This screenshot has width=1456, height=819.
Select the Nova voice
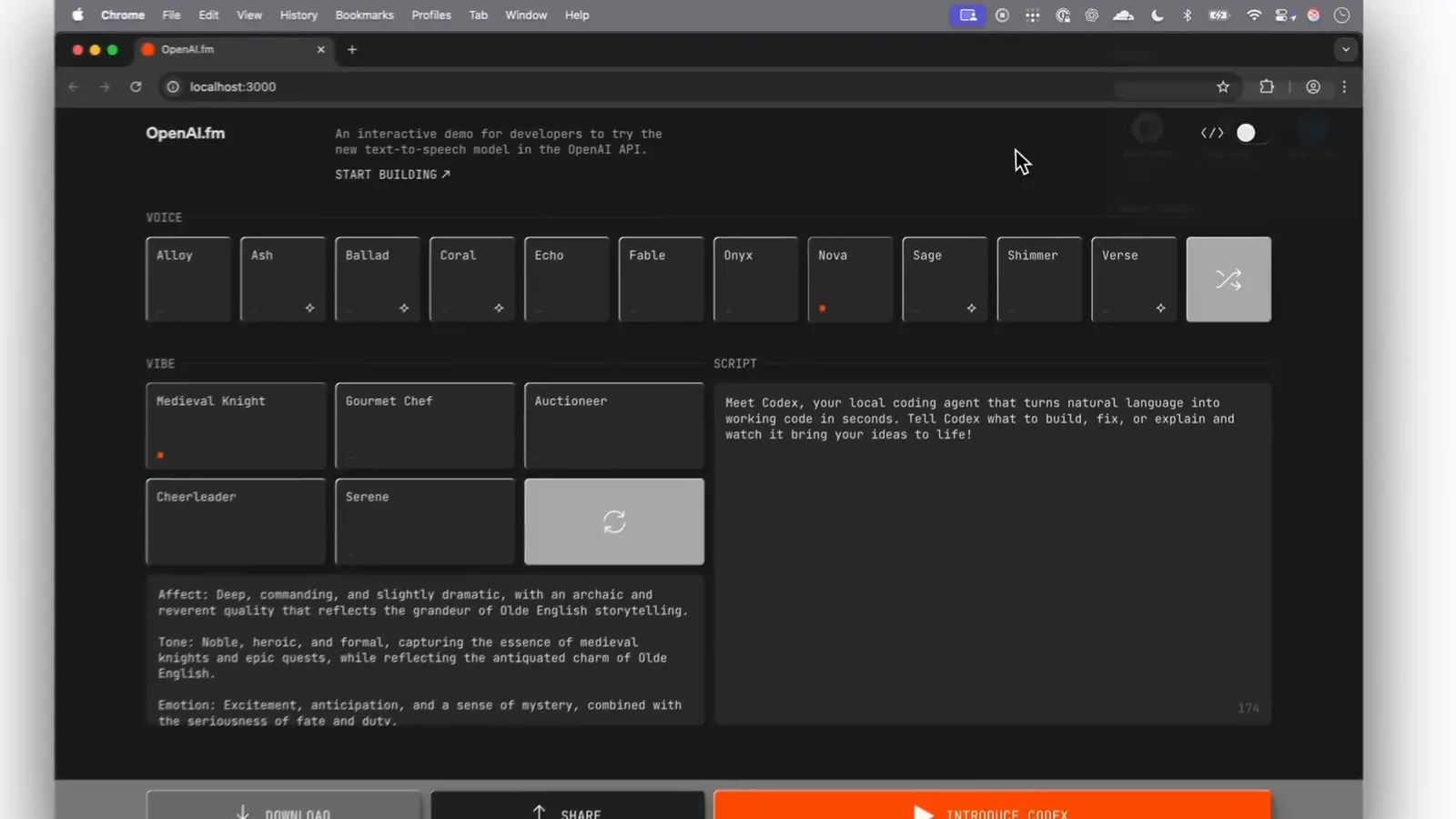coord(851,279)
